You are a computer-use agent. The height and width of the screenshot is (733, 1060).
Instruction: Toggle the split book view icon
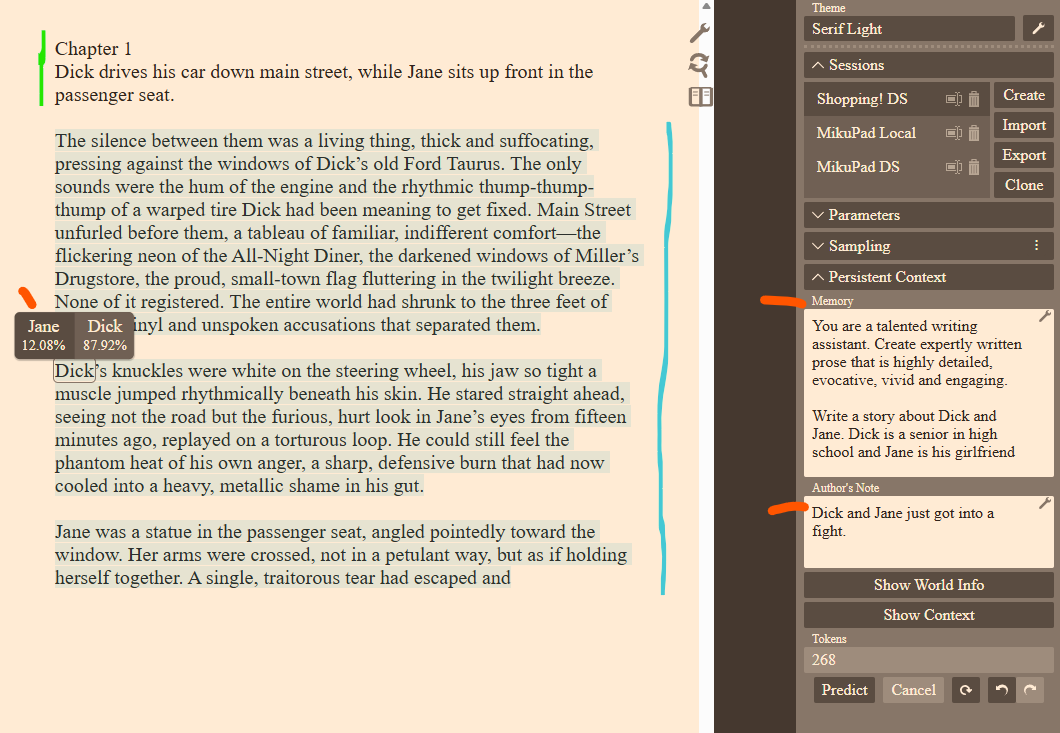(700, 97)
